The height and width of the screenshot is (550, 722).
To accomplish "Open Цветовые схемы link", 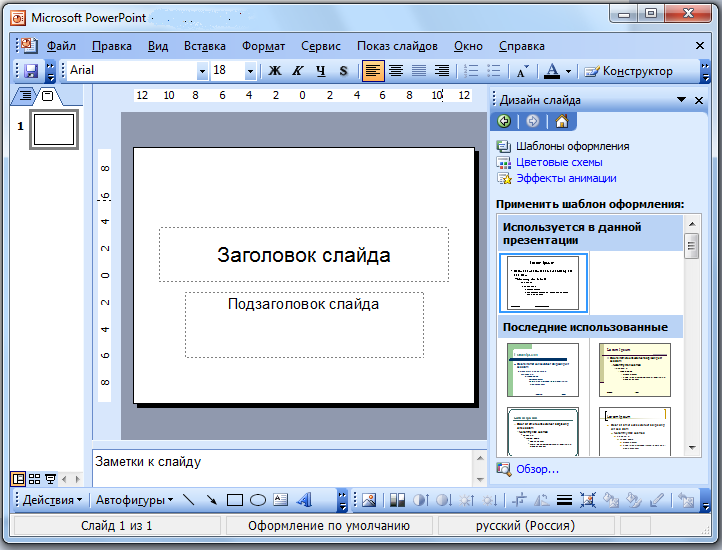I will coord(559,162).
